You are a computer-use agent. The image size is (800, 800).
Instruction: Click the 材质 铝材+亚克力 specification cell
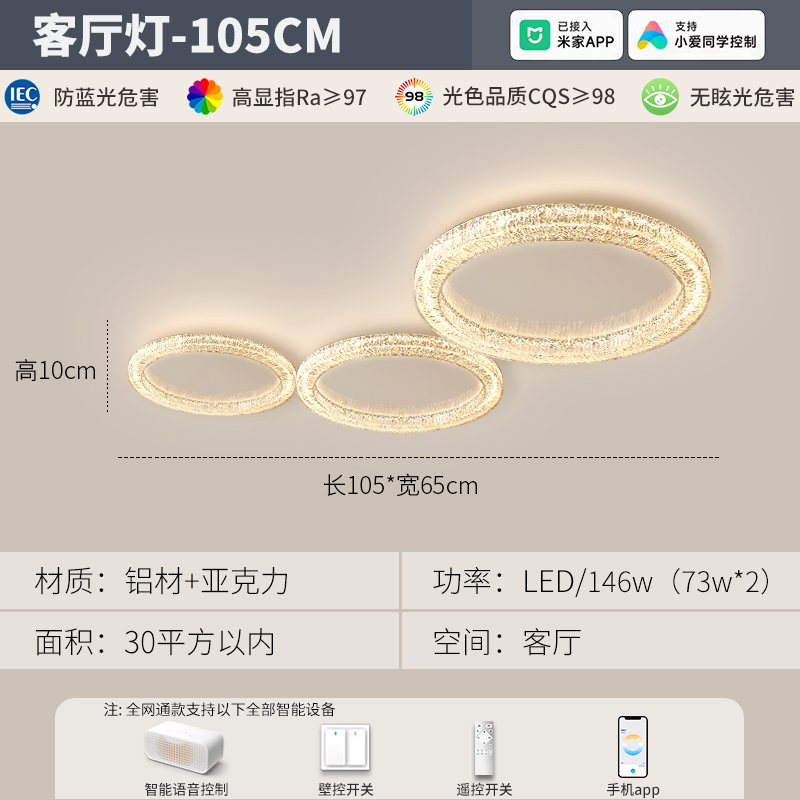point(199,581)
